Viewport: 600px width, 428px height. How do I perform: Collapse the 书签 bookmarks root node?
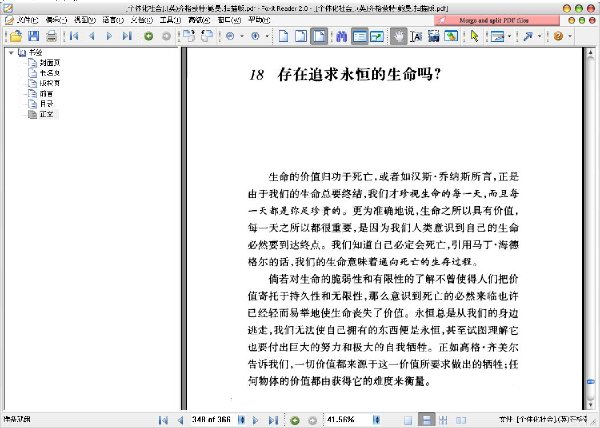pyautogui.click(x=11, y=52)
